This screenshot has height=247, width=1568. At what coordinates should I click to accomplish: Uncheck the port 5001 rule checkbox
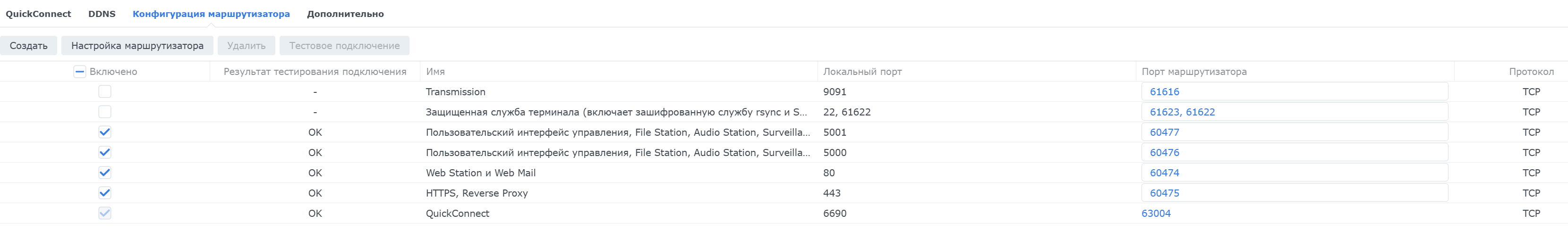pyautogui.click(x=105, y=132)
